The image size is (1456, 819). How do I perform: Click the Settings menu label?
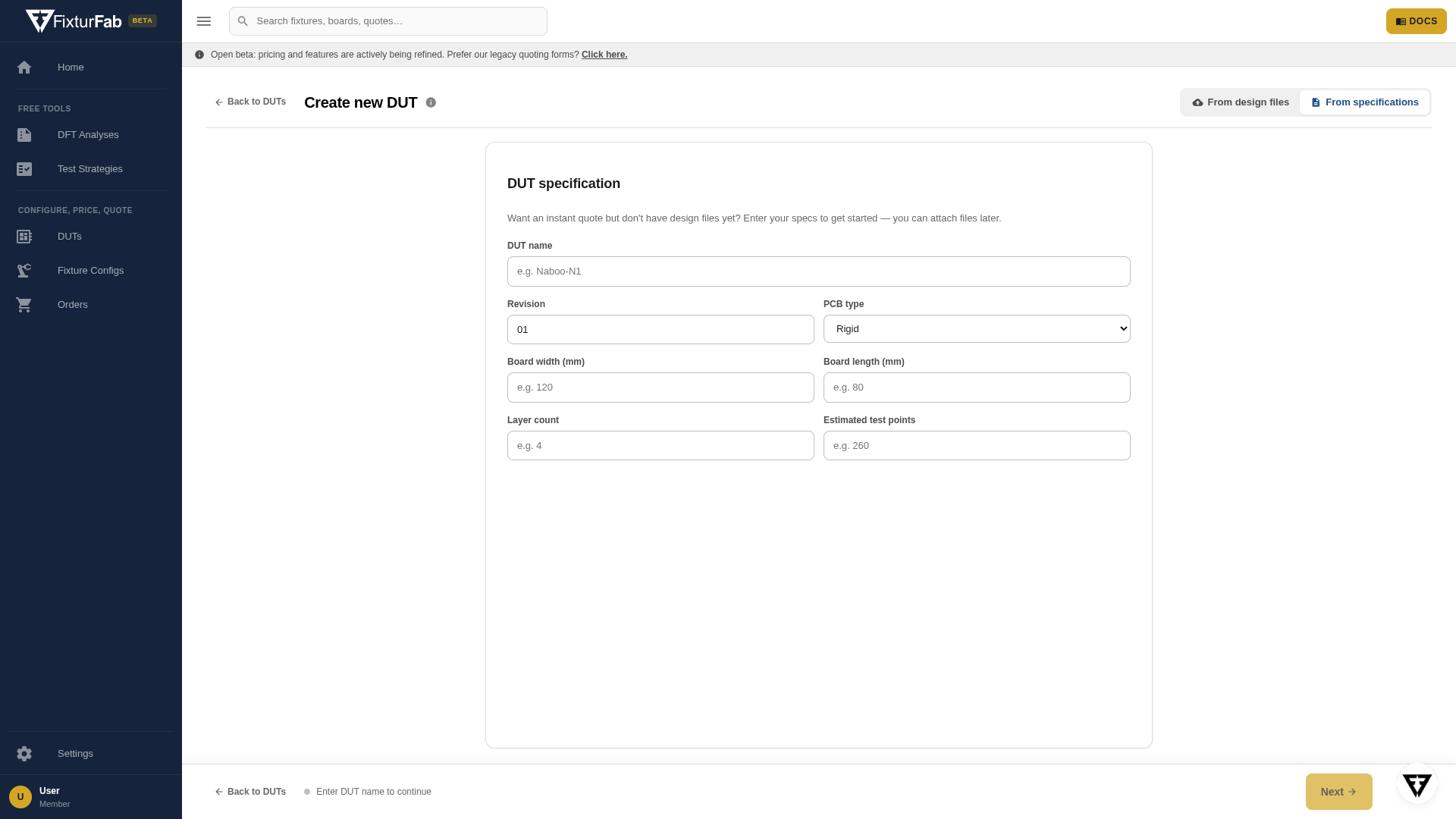(75, 754)
